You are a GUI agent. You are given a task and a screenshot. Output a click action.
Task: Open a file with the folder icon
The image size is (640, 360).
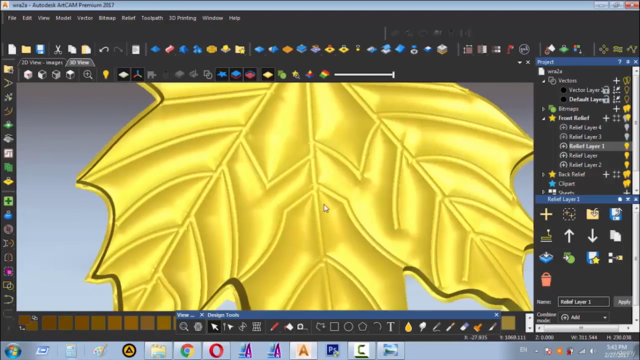click(x=26, y=49)
